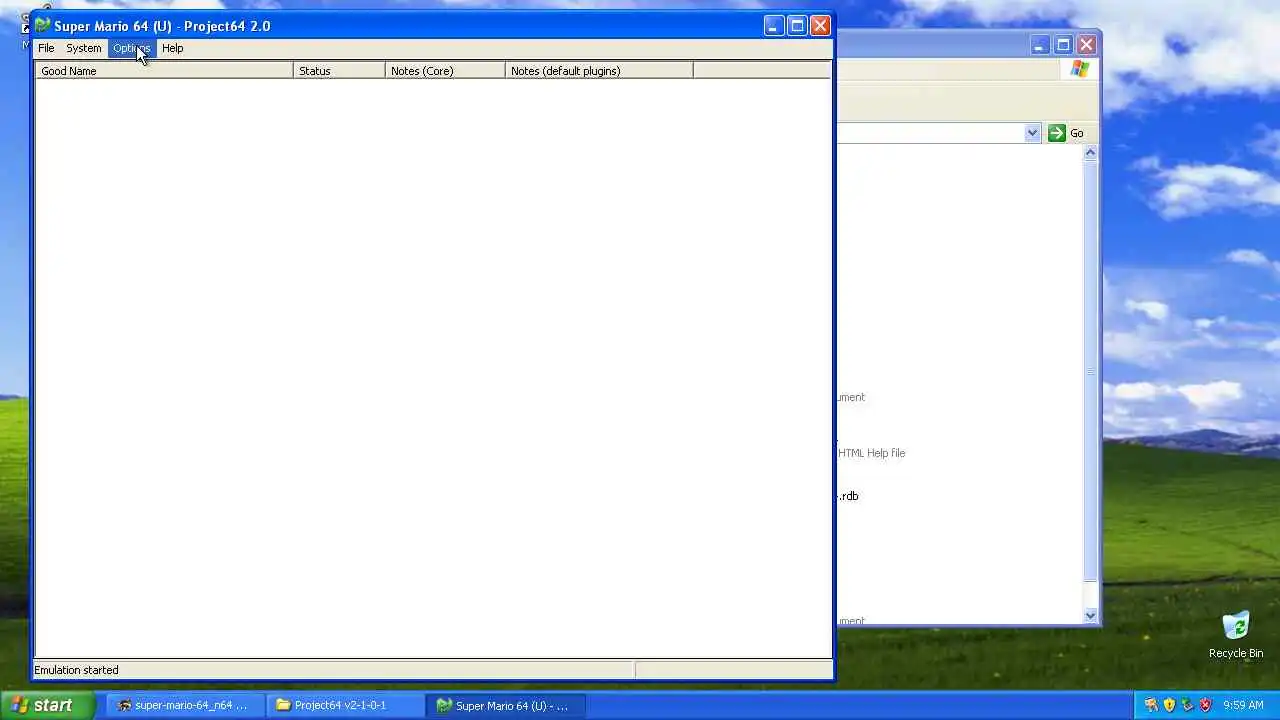The height and width of the screenshot is (720, 1280).
Task: Click the Explorer vertical scrollbar thumb
Action: (1090, 371)
